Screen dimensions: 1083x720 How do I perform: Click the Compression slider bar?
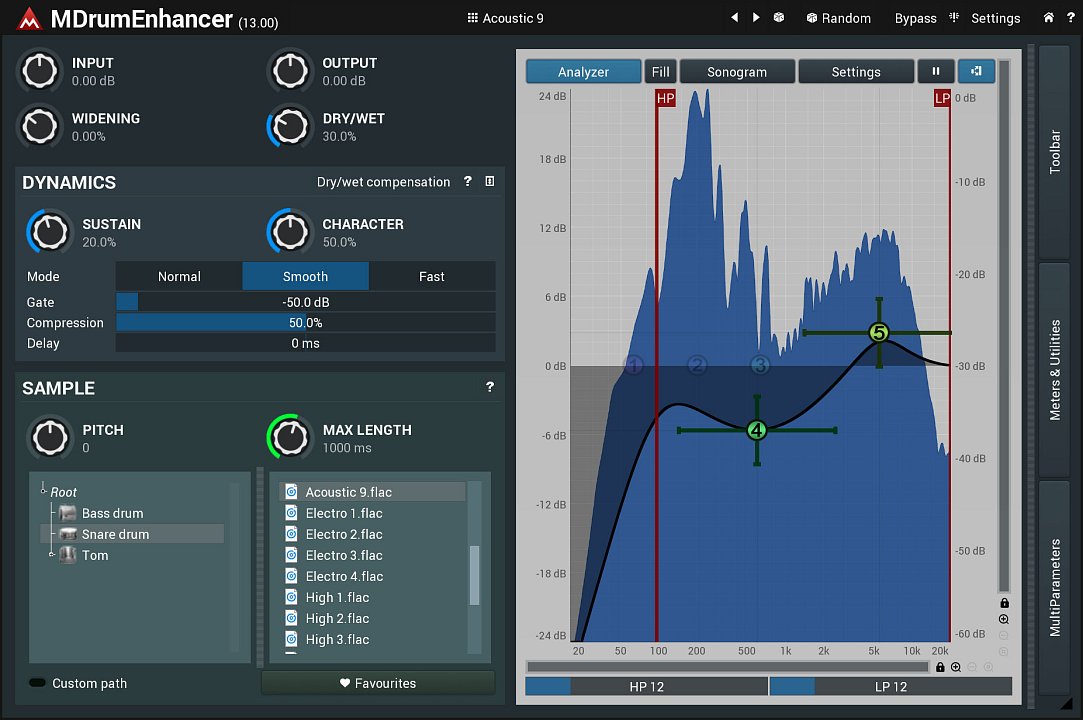pyautogui.click(x=305, y=323)
